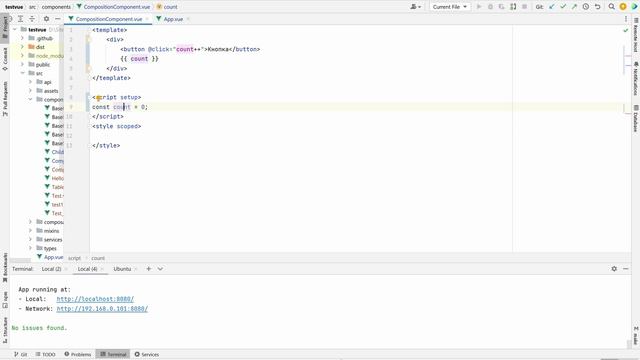
Task: Expand the api folder
Action: click(30, 82)
